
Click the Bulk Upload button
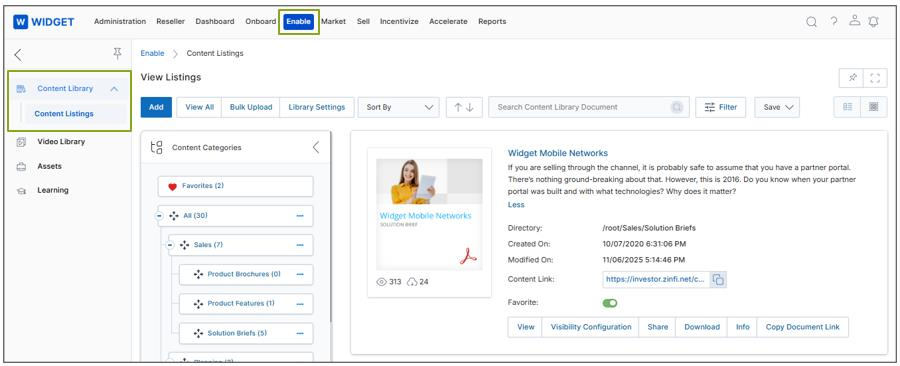coord(251,107)
